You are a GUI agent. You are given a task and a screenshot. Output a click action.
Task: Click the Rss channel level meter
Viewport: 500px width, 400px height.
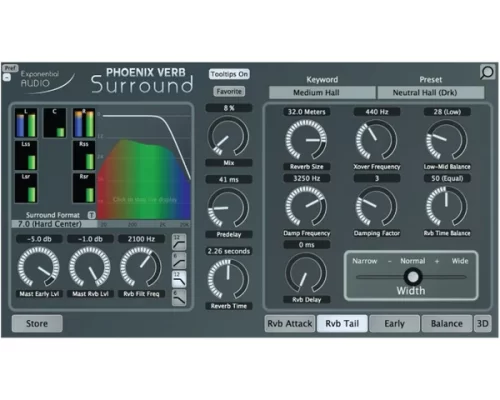click(84, 155)
